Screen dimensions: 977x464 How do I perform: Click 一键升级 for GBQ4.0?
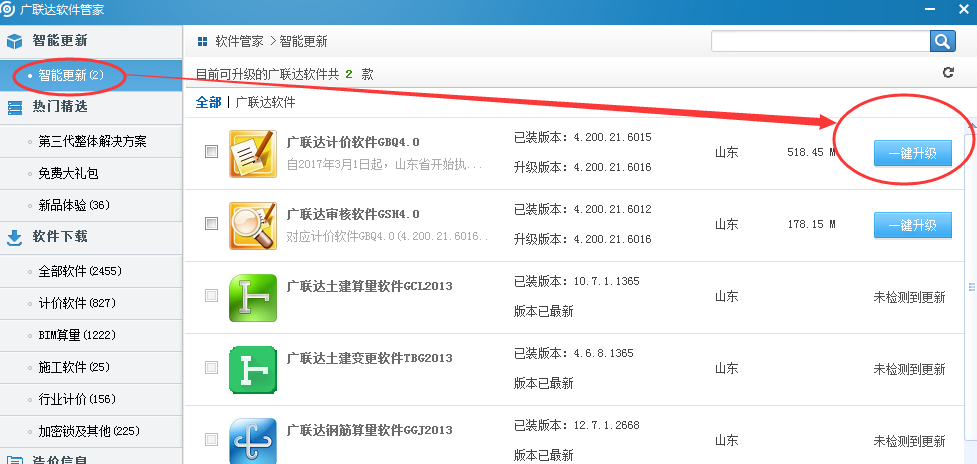(913, 153)
